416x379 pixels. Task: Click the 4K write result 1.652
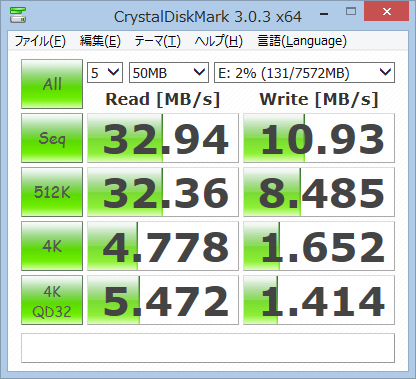319,246
